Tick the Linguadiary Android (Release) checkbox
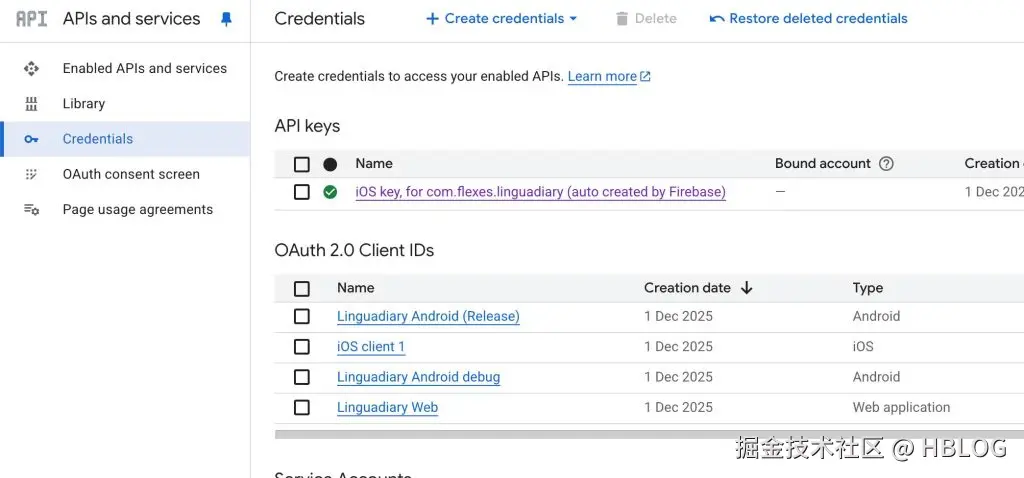The image size is (1024, 478). [x=302, y=316]
